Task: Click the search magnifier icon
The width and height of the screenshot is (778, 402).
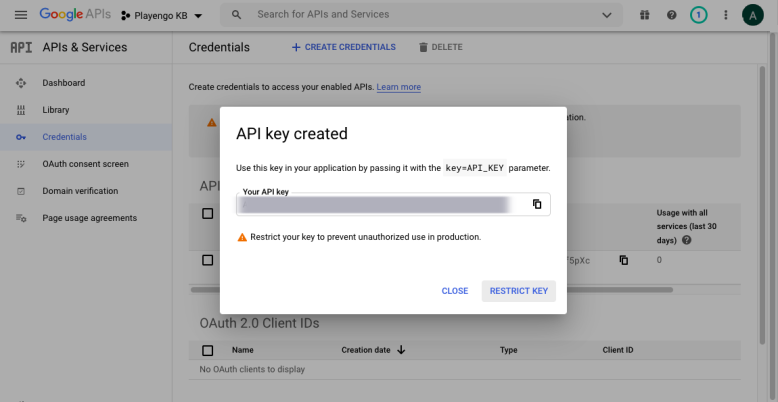Action: (x=237, y=15)
